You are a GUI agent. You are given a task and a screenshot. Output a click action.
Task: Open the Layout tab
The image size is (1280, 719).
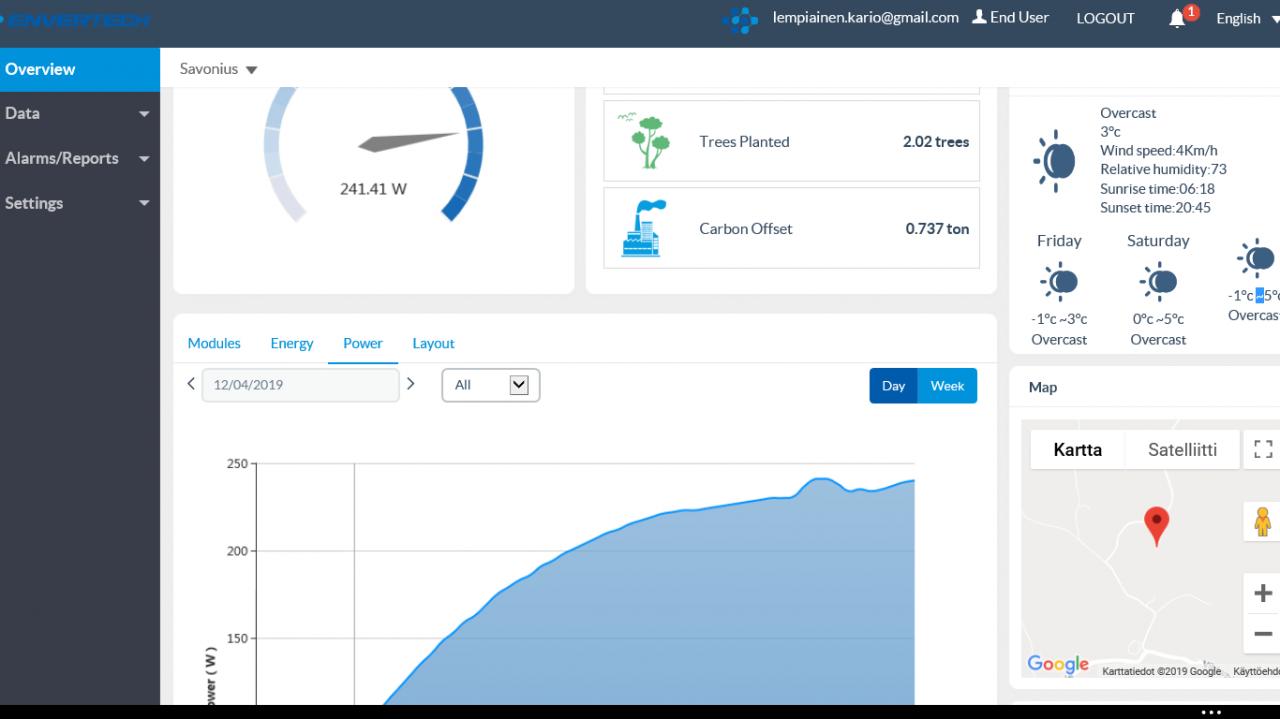[433, 343]
